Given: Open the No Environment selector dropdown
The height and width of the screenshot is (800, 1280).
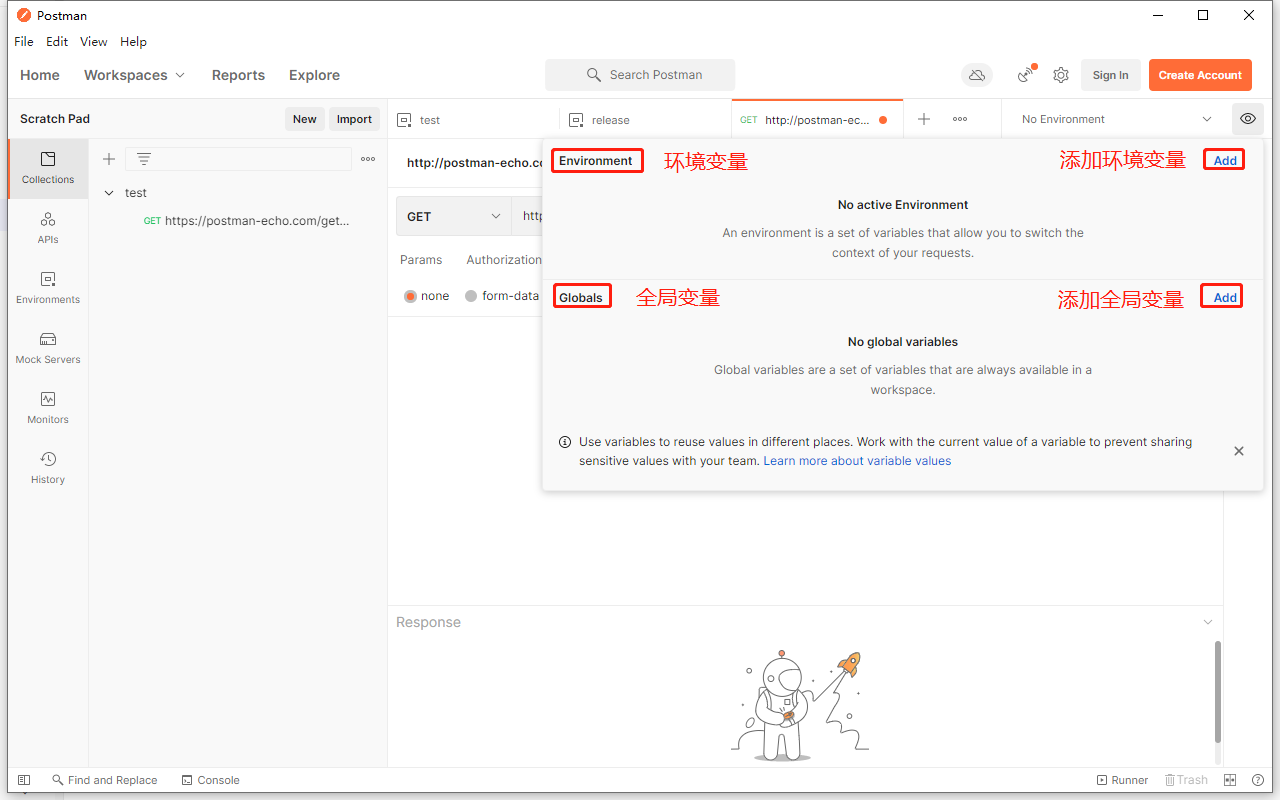Looking at the screenshot, I should coord(1116,119).
